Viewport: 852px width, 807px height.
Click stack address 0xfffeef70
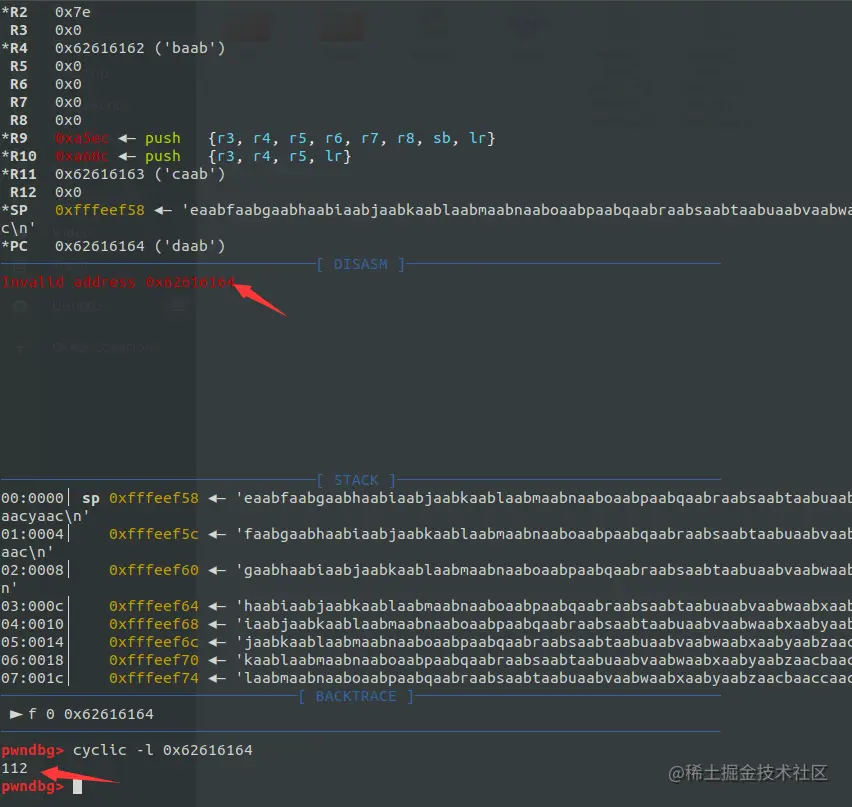(154, 660)
